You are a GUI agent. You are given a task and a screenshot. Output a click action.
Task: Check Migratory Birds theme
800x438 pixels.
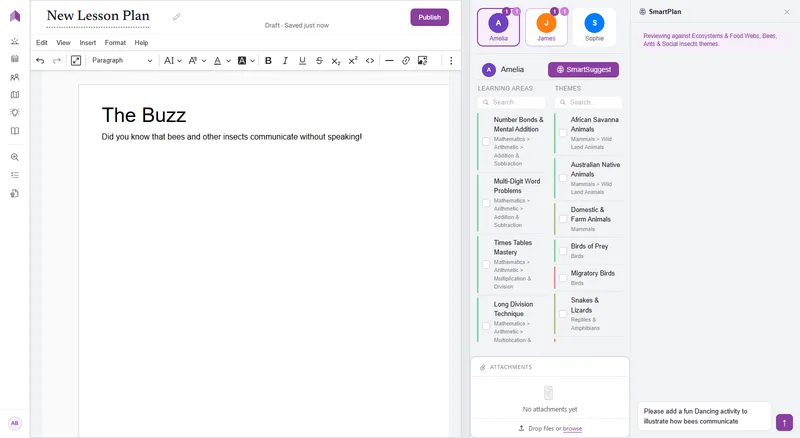[563, 278]
